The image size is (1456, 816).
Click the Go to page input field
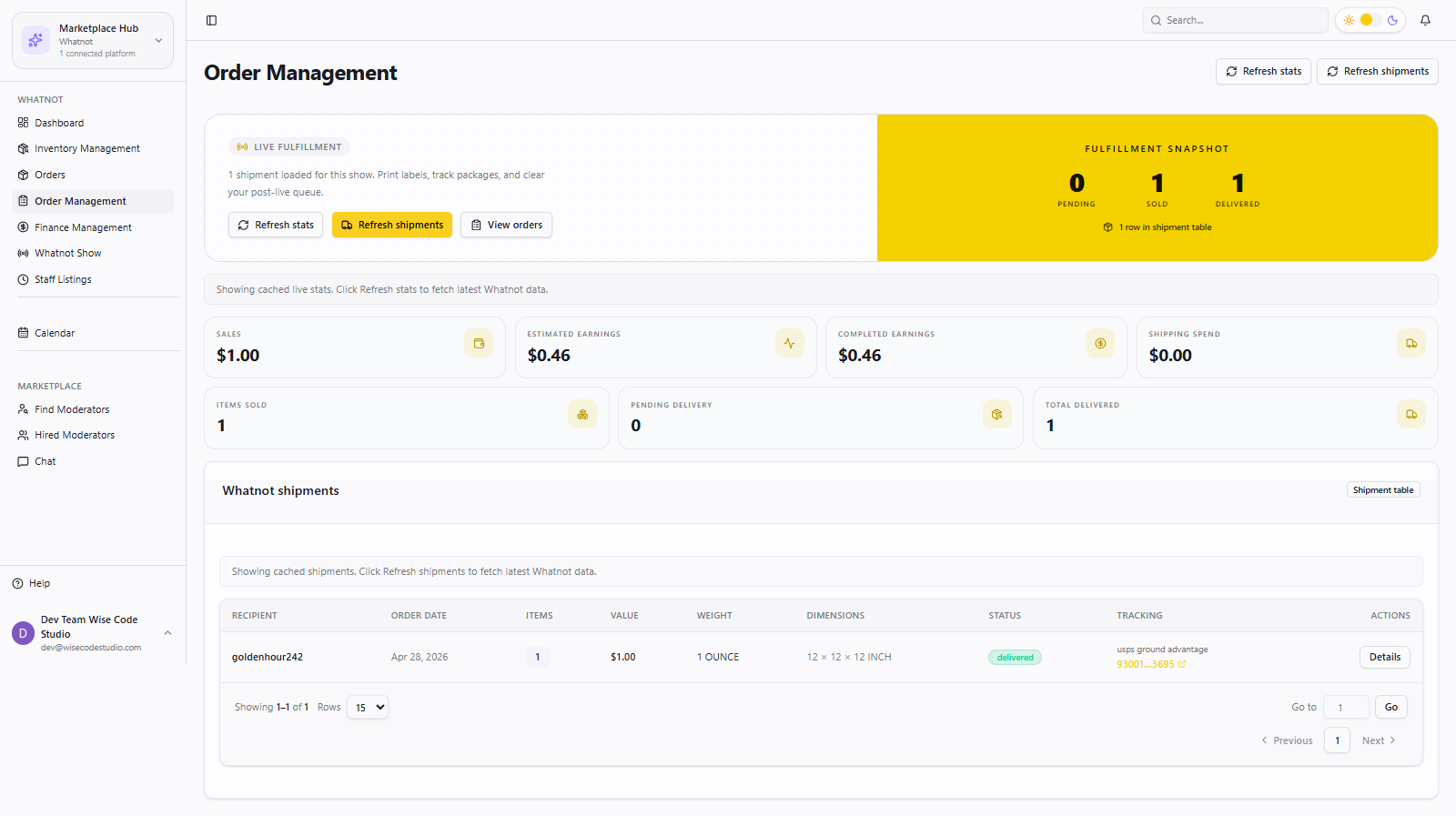coord(1347,707)
